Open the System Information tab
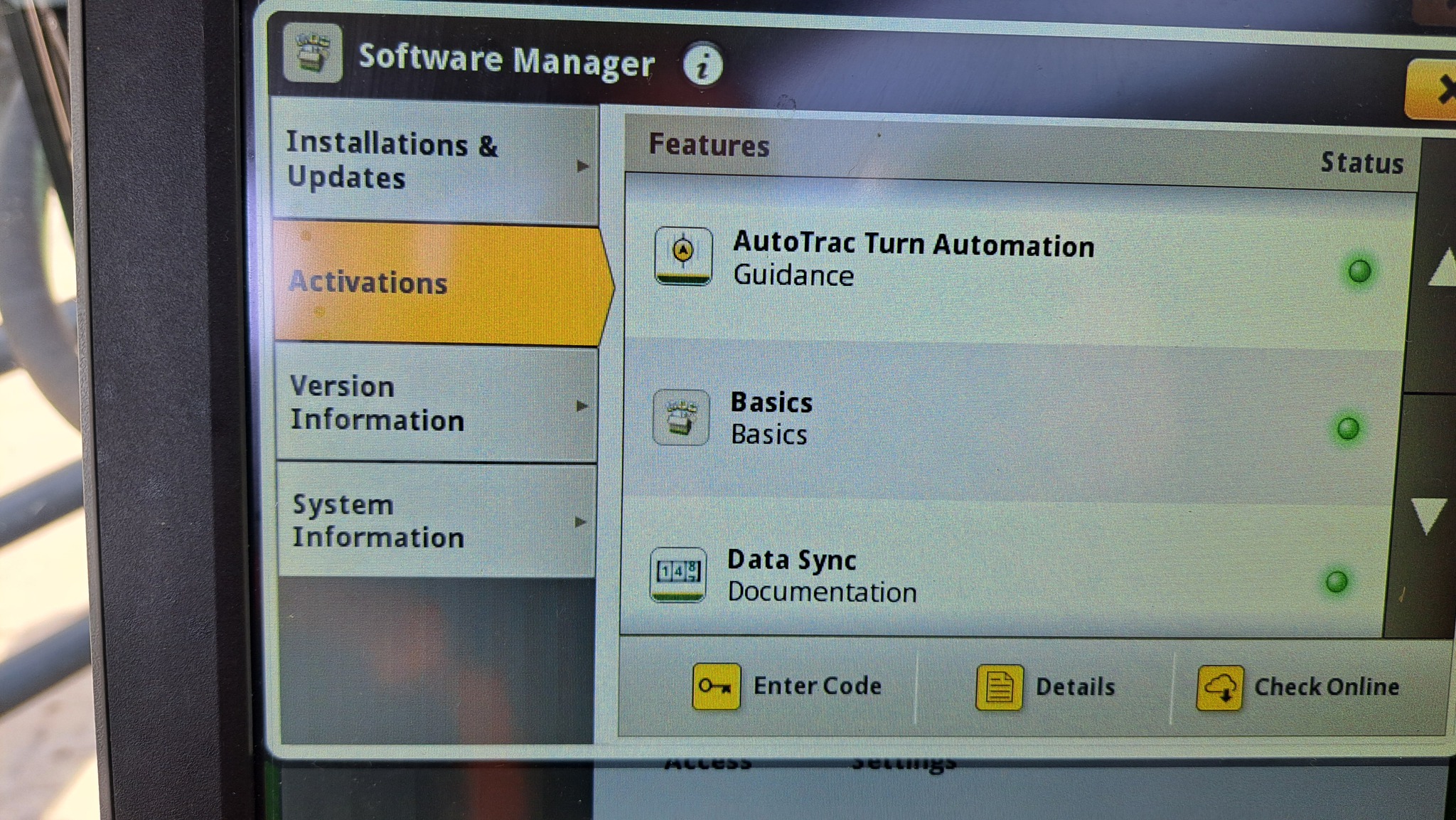Viewport: 1456px width, 820px height. pos(437,521)
